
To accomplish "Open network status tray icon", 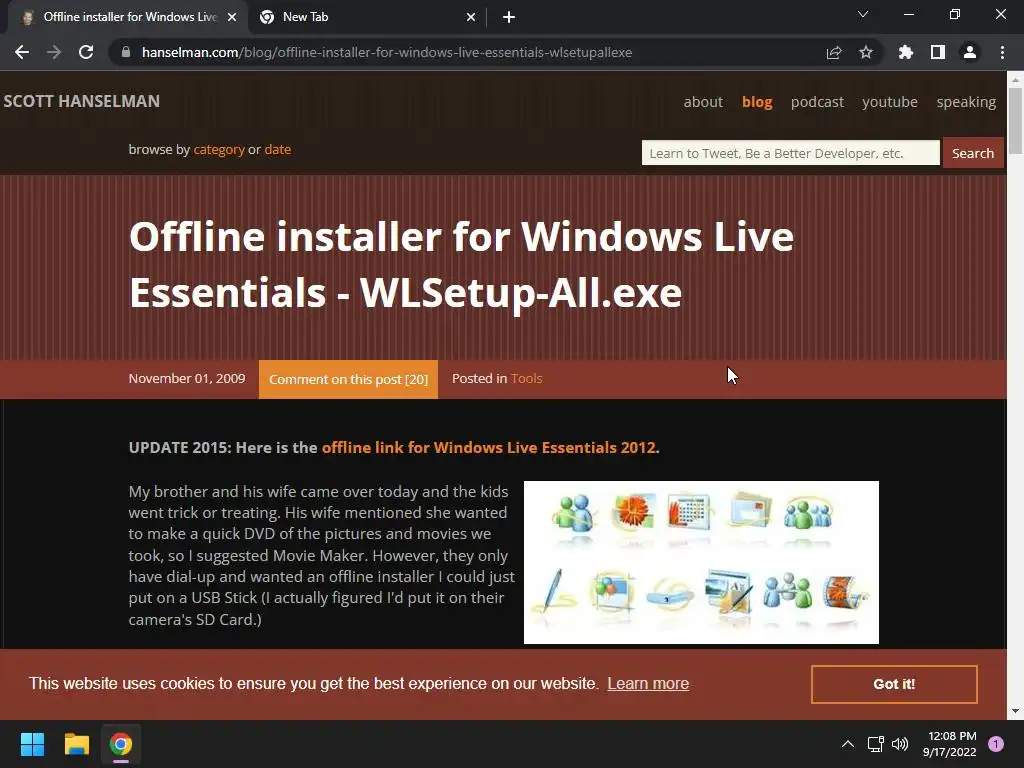I will tap(875, 744).
